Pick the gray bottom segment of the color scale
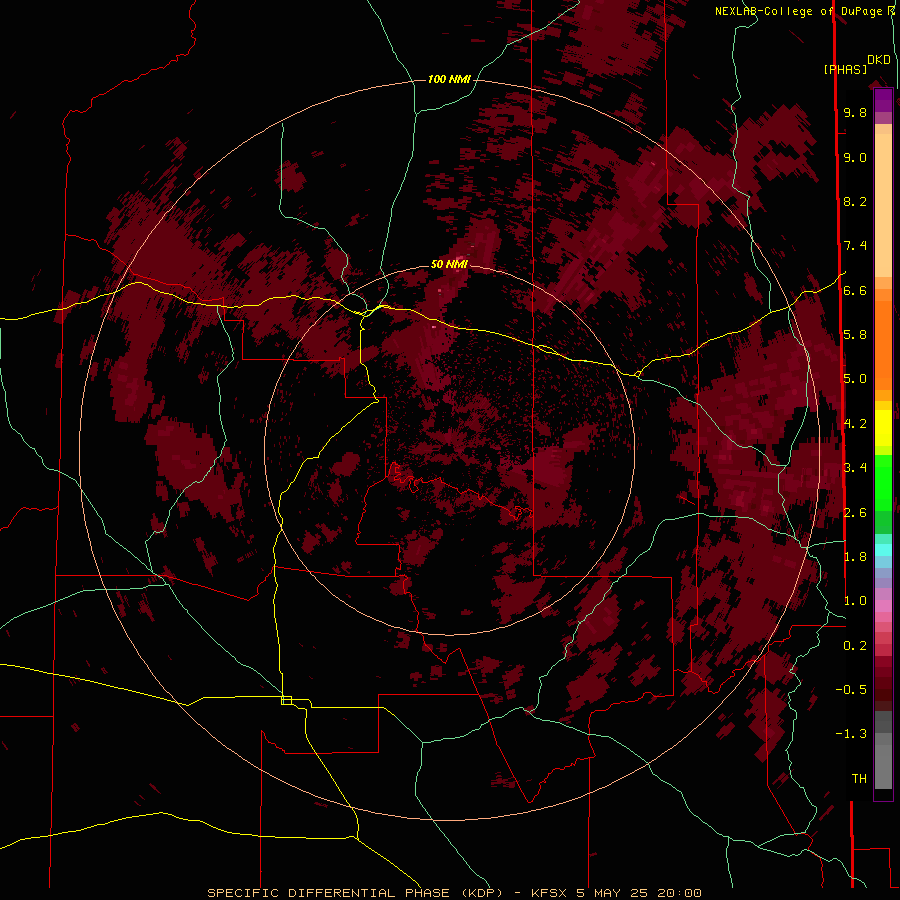Image resolution: width=900 pixels, height=900 pixels. 883,766
